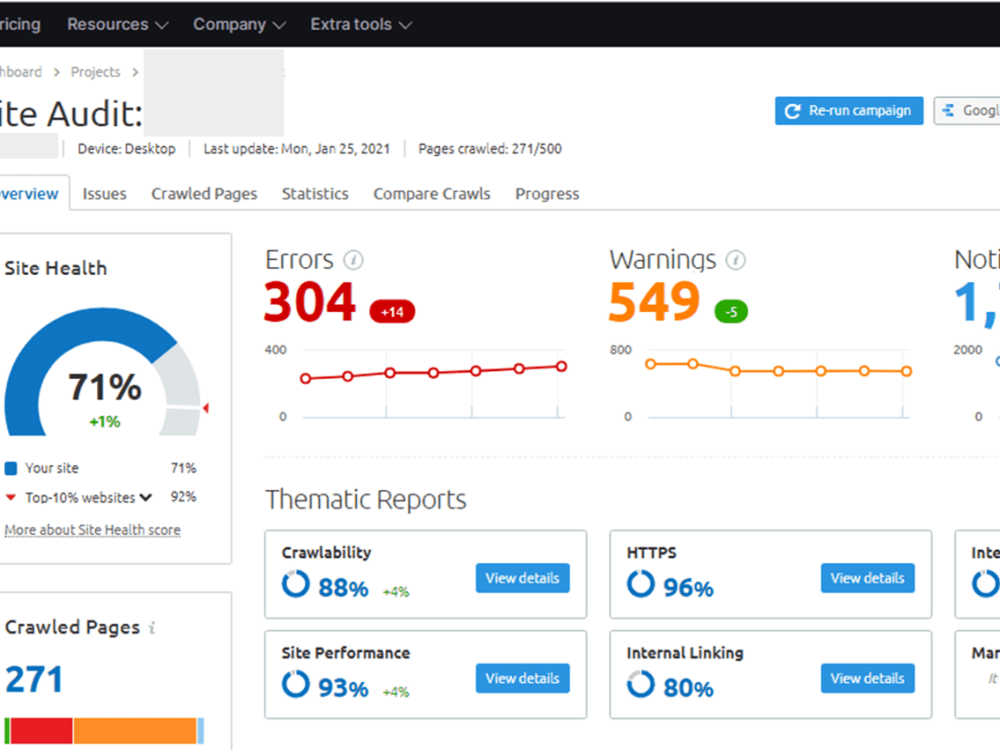
Task: Click the Internal Linking progress circle icon
Action: [640, 684]
